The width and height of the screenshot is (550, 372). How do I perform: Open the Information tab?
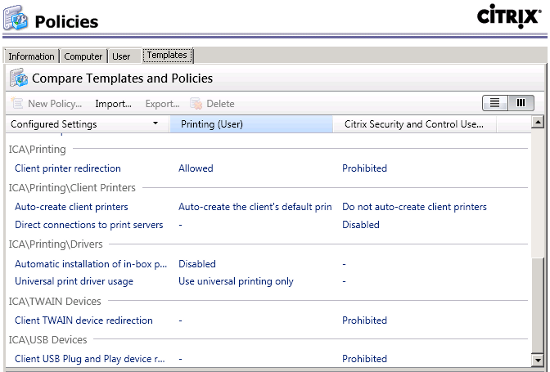coord(31,56)
